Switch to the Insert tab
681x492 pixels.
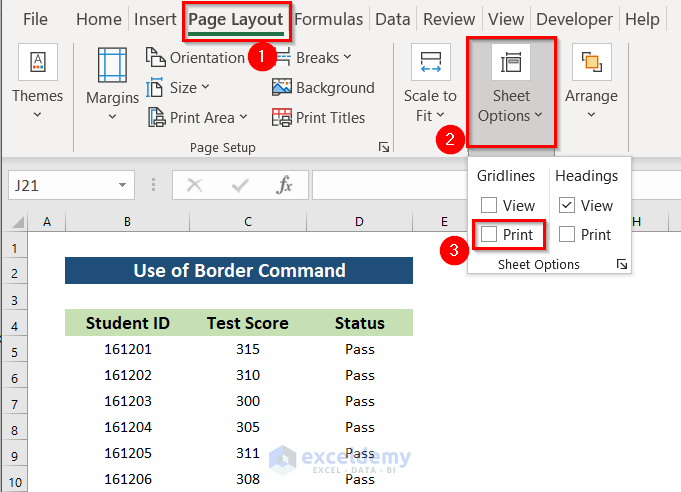point(155,20)
